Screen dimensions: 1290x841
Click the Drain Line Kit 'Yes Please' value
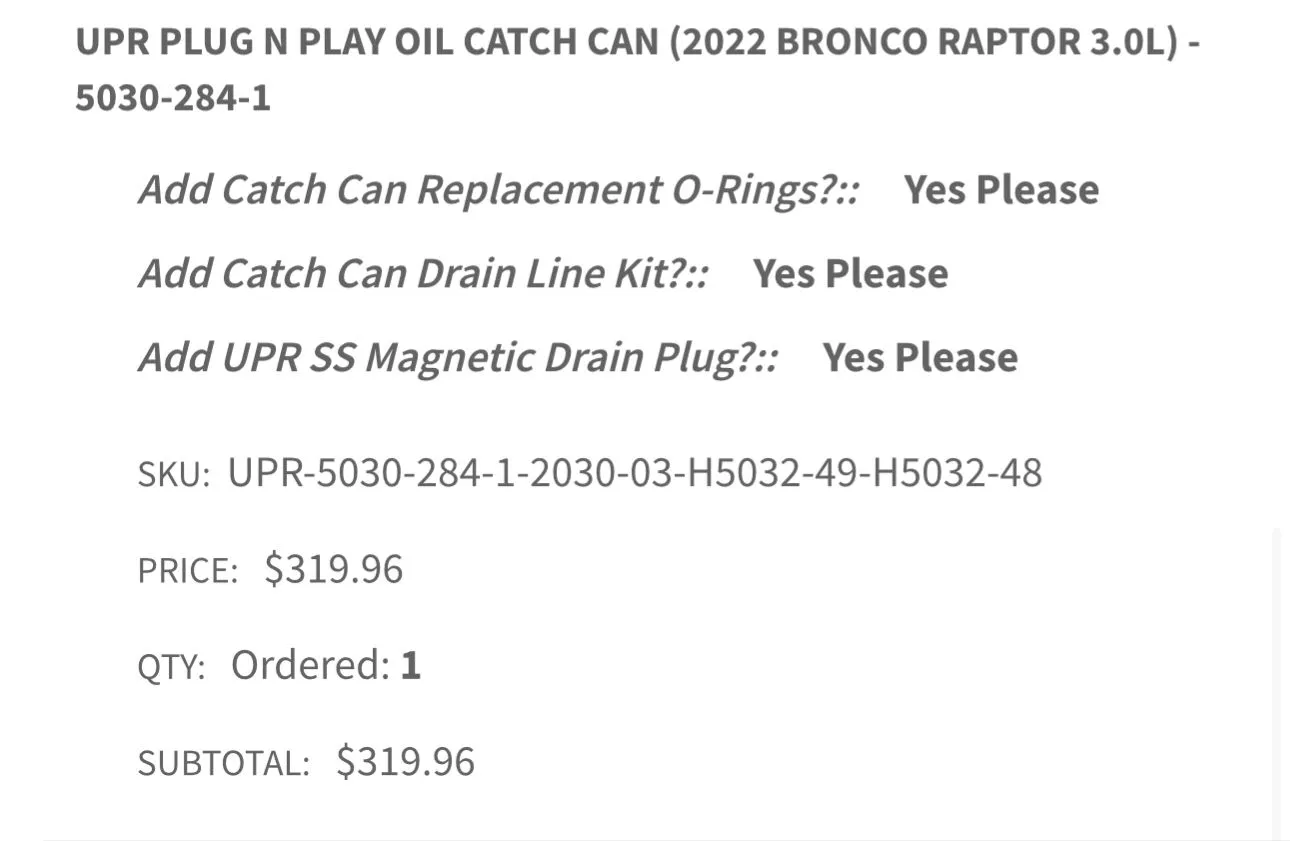(850, 274)
